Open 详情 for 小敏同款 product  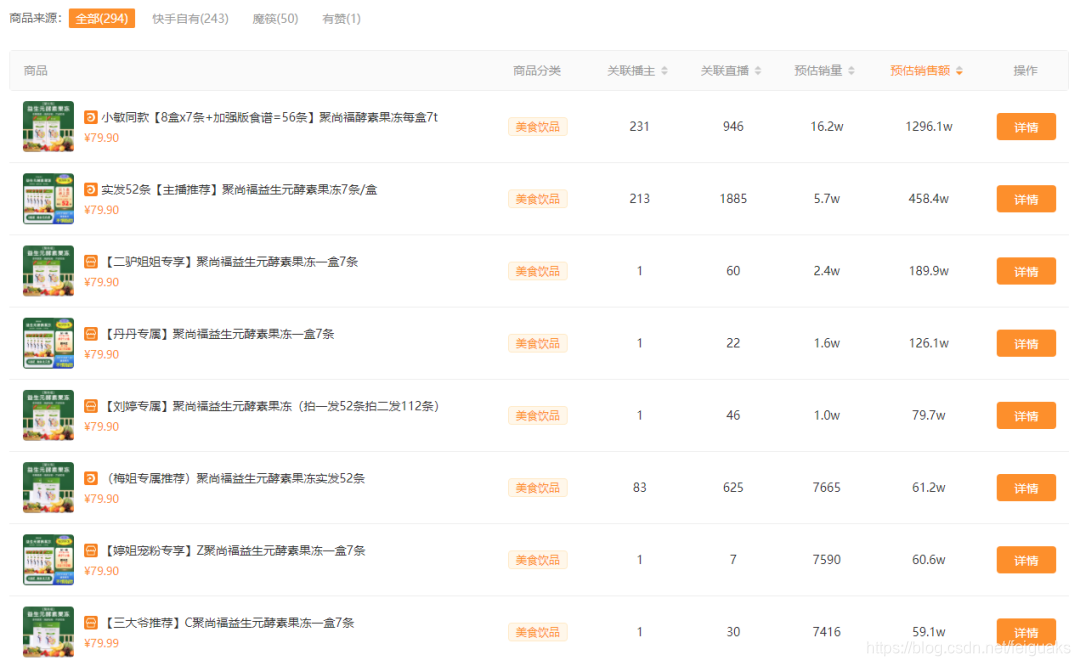tap(1026, 127)
